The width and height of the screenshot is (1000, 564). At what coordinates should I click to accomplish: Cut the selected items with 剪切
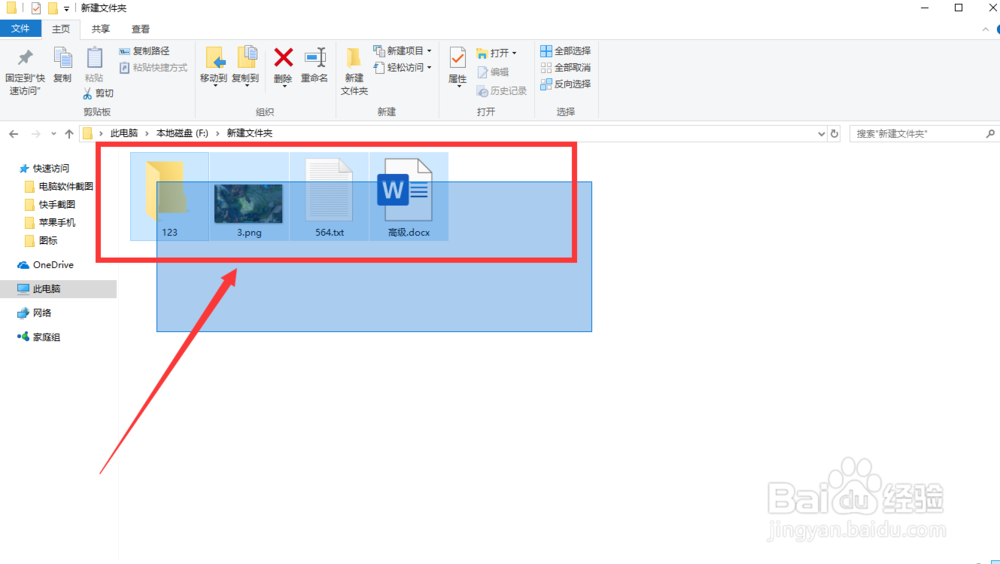coord(98,93)
